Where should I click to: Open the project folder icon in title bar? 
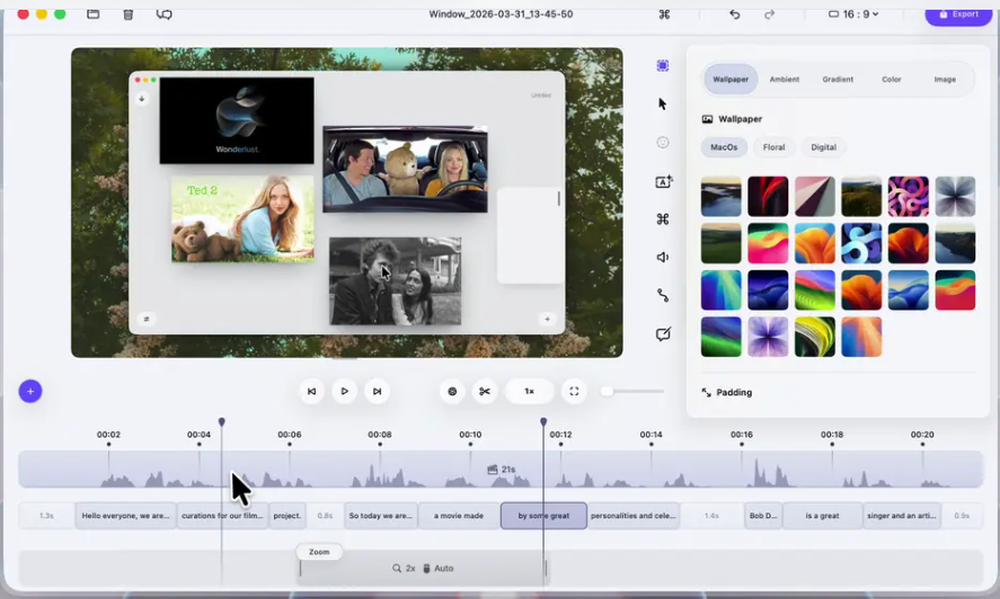click(93, 14)
